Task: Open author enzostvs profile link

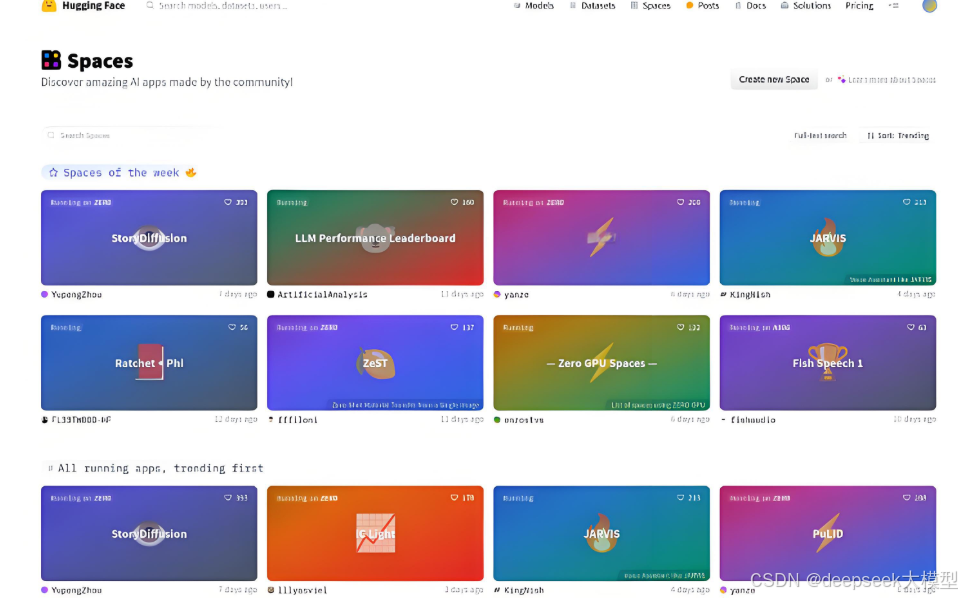Action: click(x=523, y=420)
